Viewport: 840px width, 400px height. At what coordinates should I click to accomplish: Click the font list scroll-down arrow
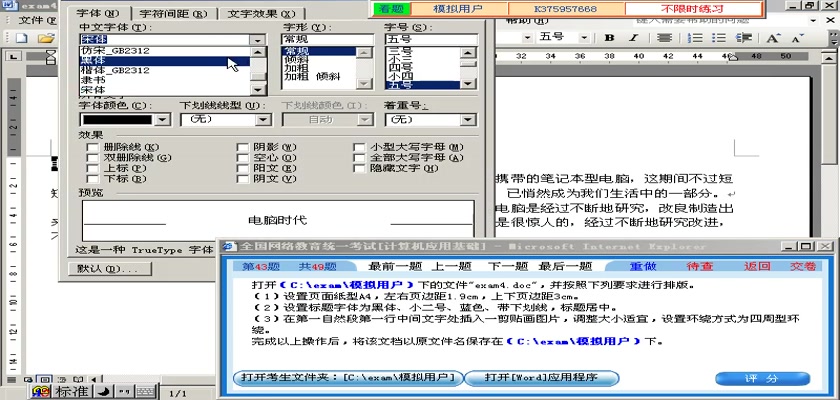tap(258, 90)
